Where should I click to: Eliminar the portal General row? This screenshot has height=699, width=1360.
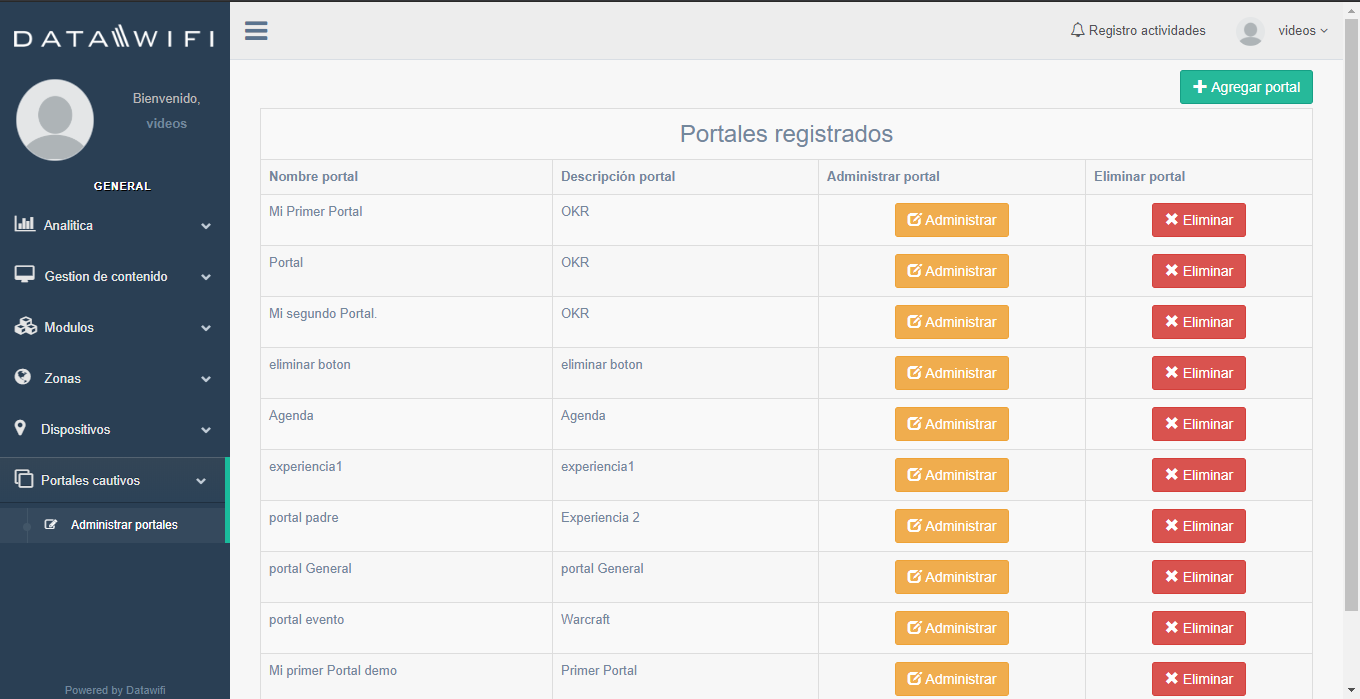[1199, 577]
